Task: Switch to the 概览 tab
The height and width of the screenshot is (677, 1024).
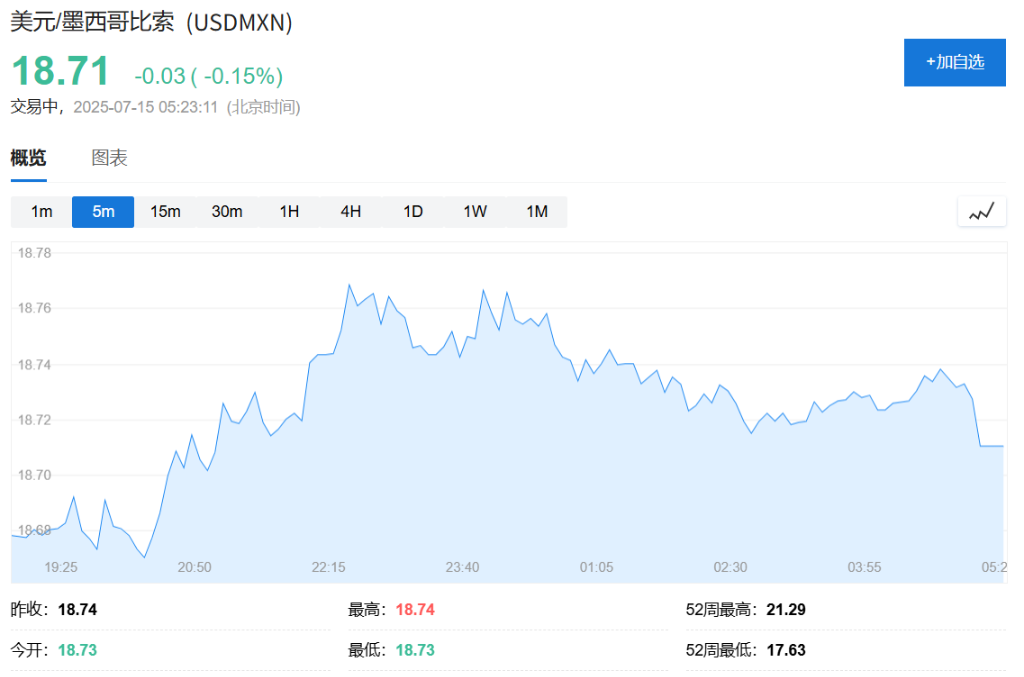Action: 28,158
